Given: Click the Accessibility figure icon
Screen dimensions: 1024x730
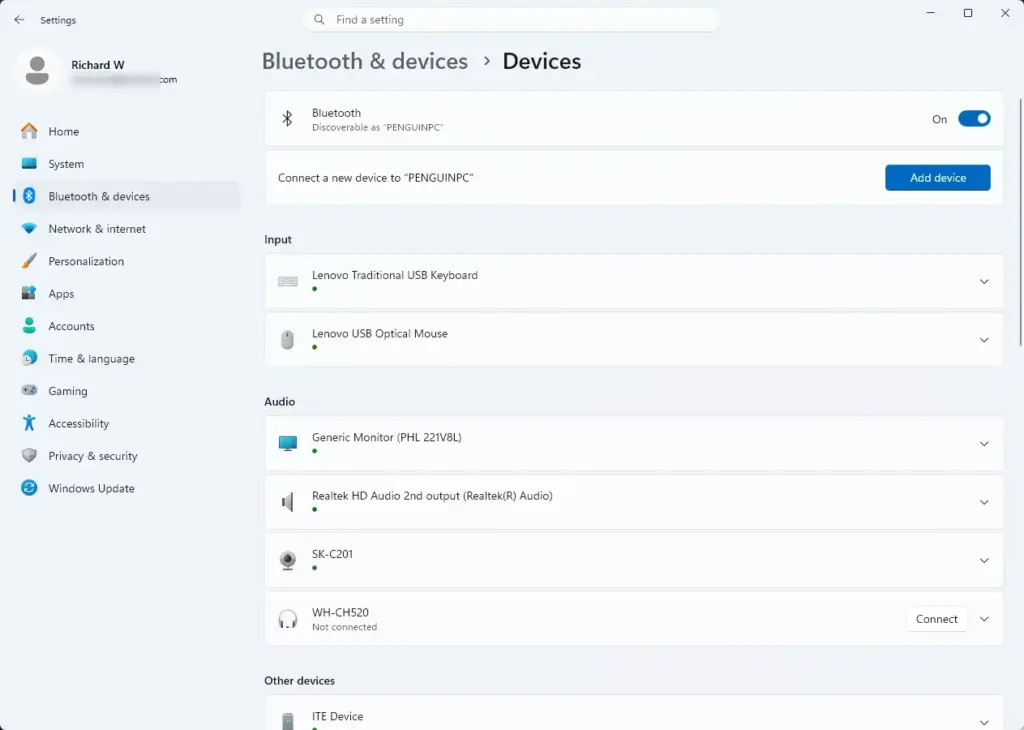Looking at the screenshot, I should (29, 422).
